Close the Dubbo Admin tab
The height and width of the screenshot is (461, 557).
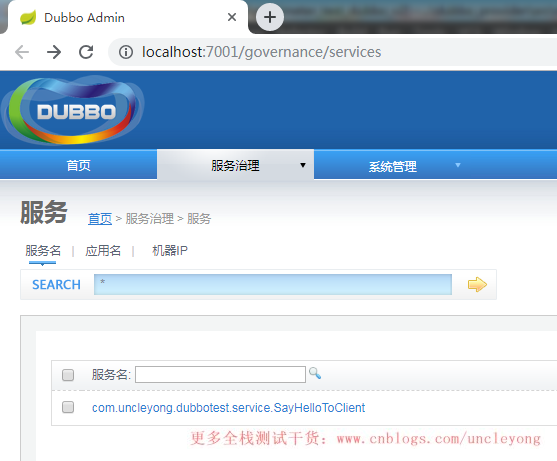pyautogui.click(x=232, y=17)
